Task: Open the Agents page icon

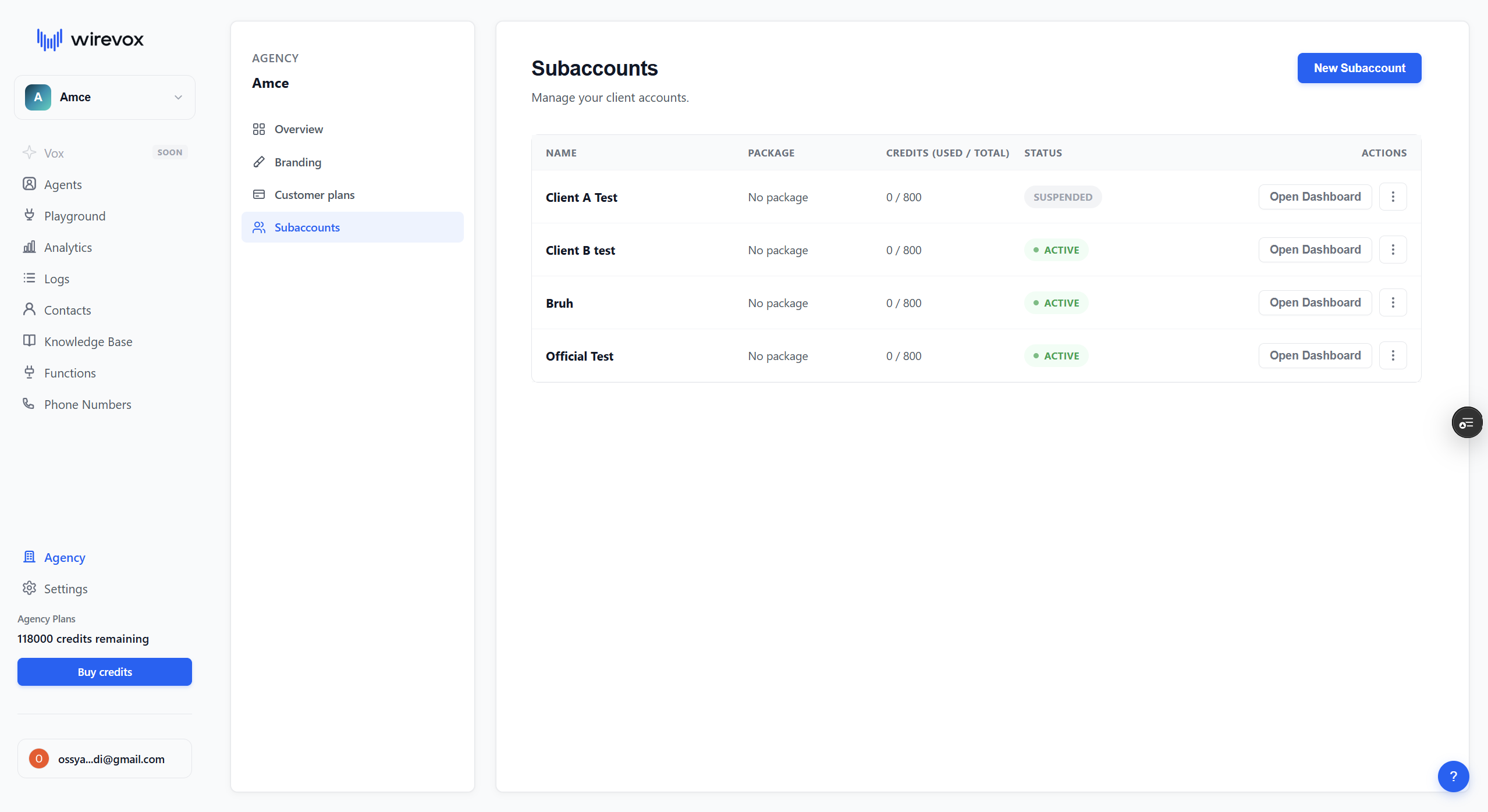Action: [x=29, y=184]
